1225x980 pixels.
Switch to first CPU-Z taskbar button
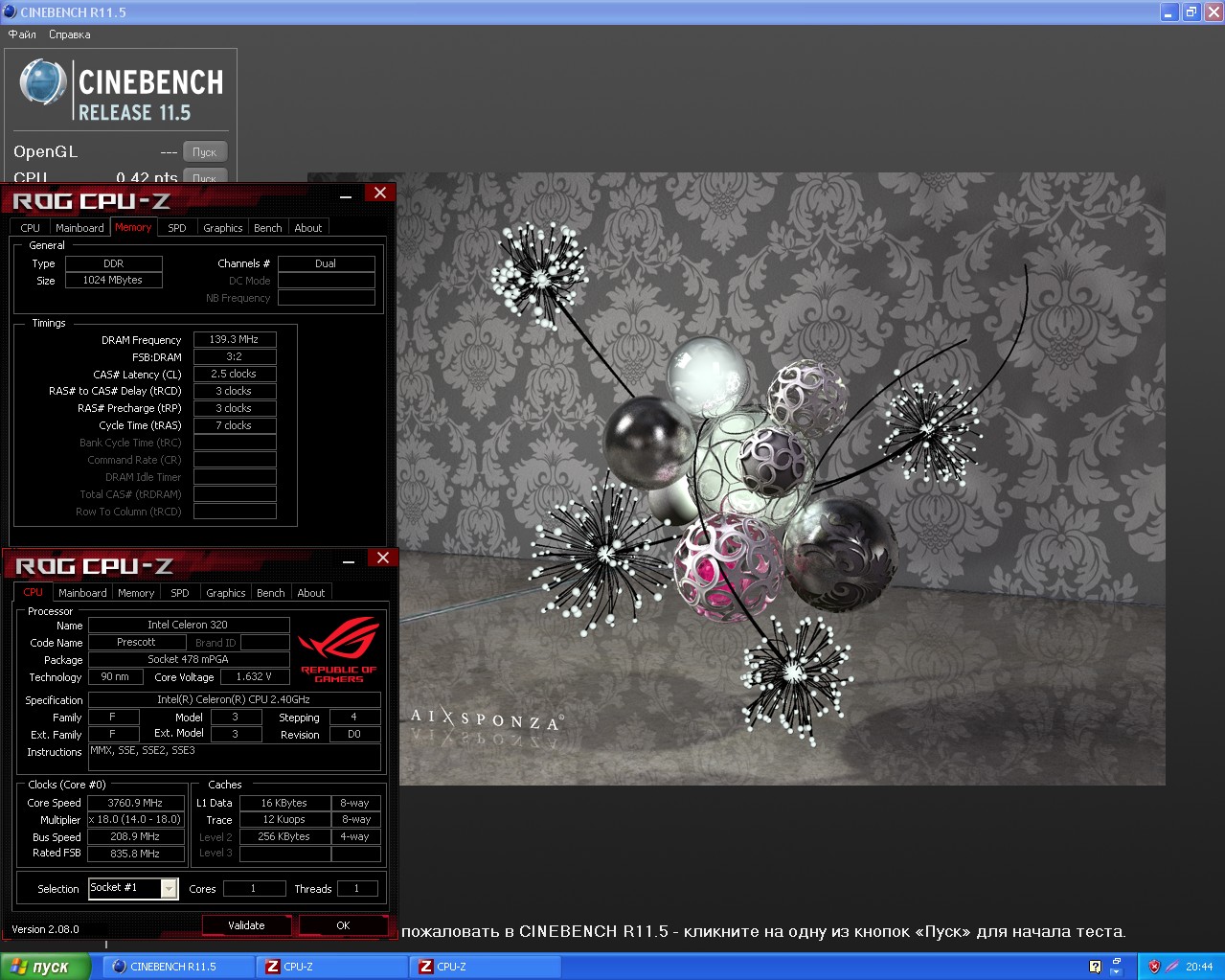click(332, 967)
